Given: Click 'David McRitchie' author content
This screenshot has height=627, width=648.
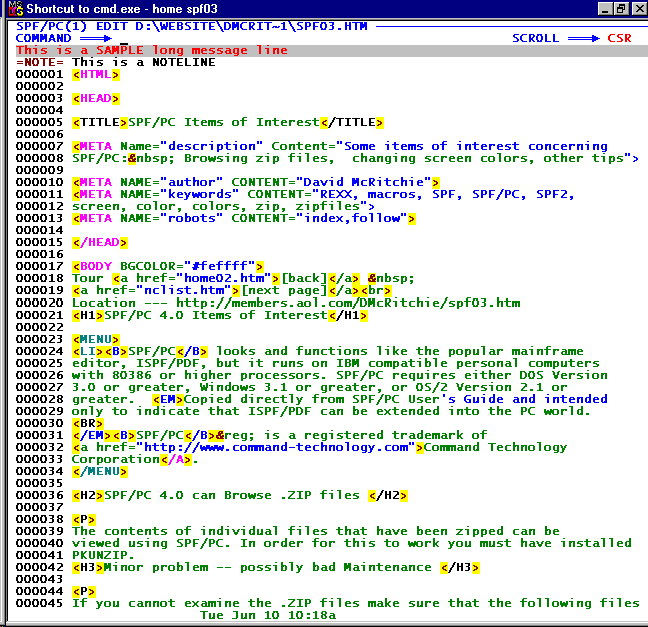Looking at the screenshot, I should coord(363,182).
